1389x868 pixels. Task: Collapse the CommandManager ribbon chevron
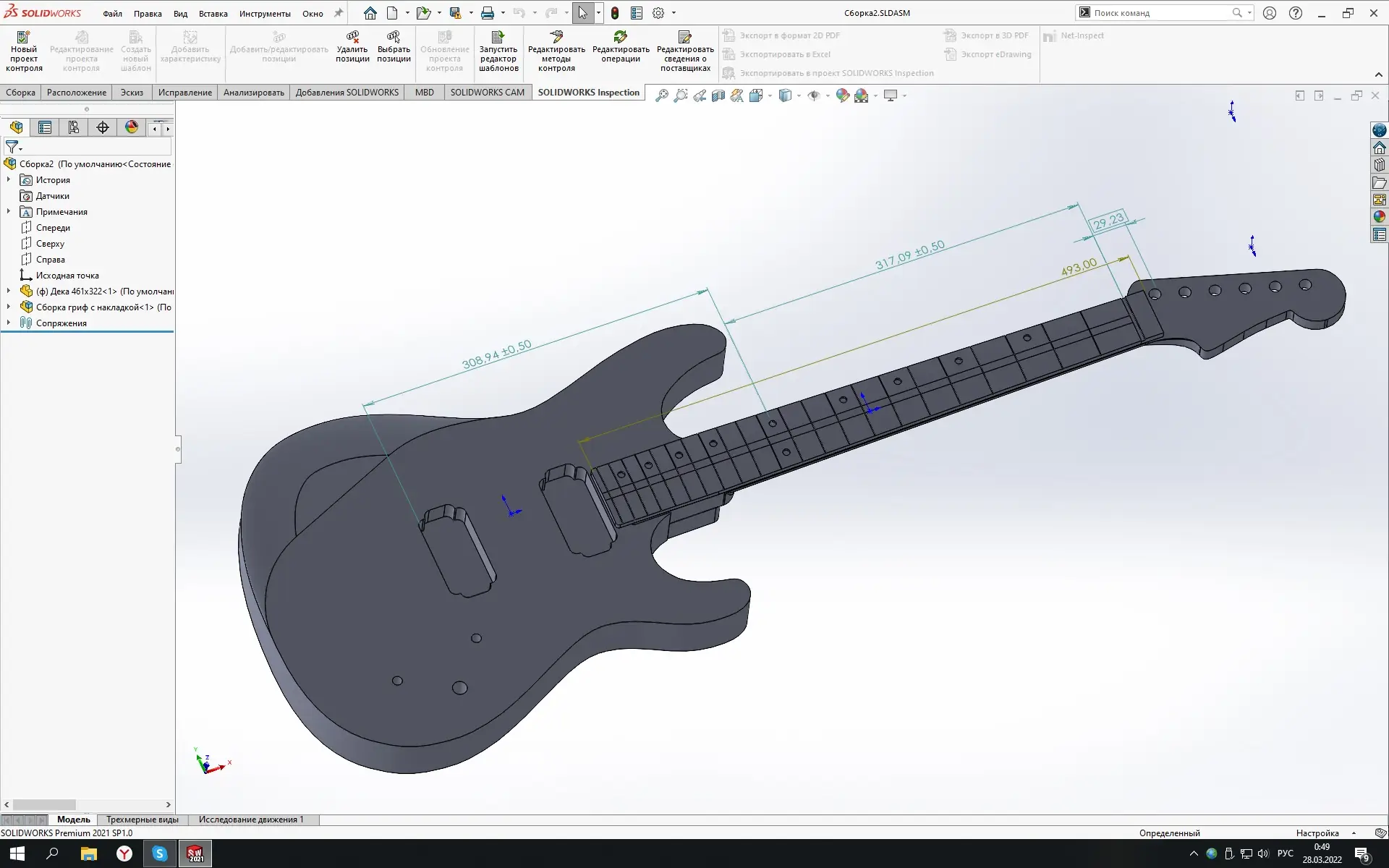1378,75
